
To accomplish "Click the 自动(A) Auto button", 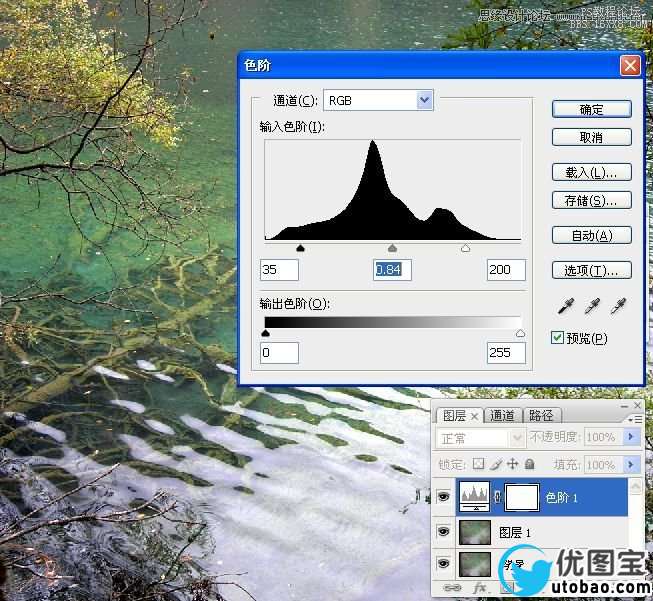I will (x=591, y=235).
